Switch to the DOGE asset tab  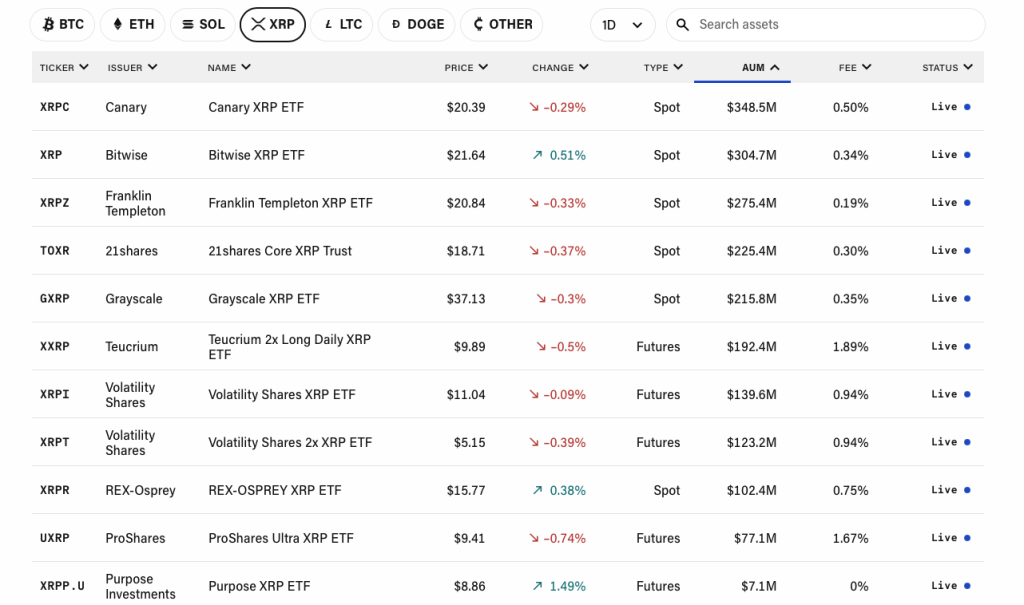pyautogui.click(x=416, y=24)
